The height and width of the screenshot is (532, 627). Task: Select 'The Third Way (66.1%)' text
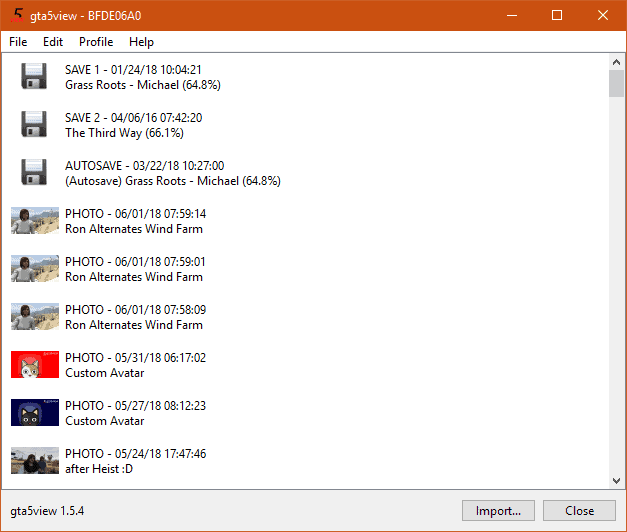point(124,133)
